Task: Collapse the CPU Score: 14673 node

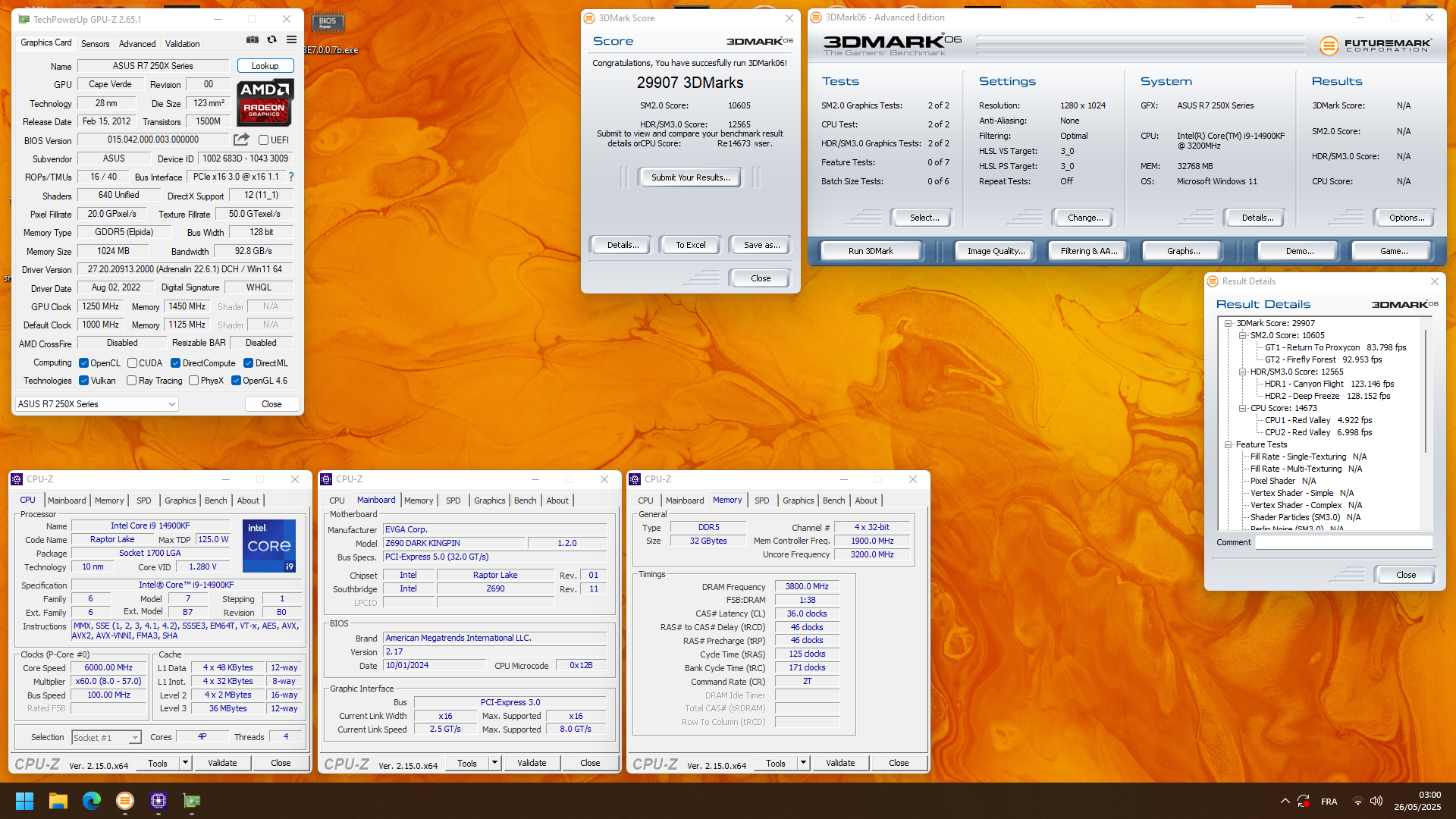Action: pyautogui.click(x=1242, y=408)
